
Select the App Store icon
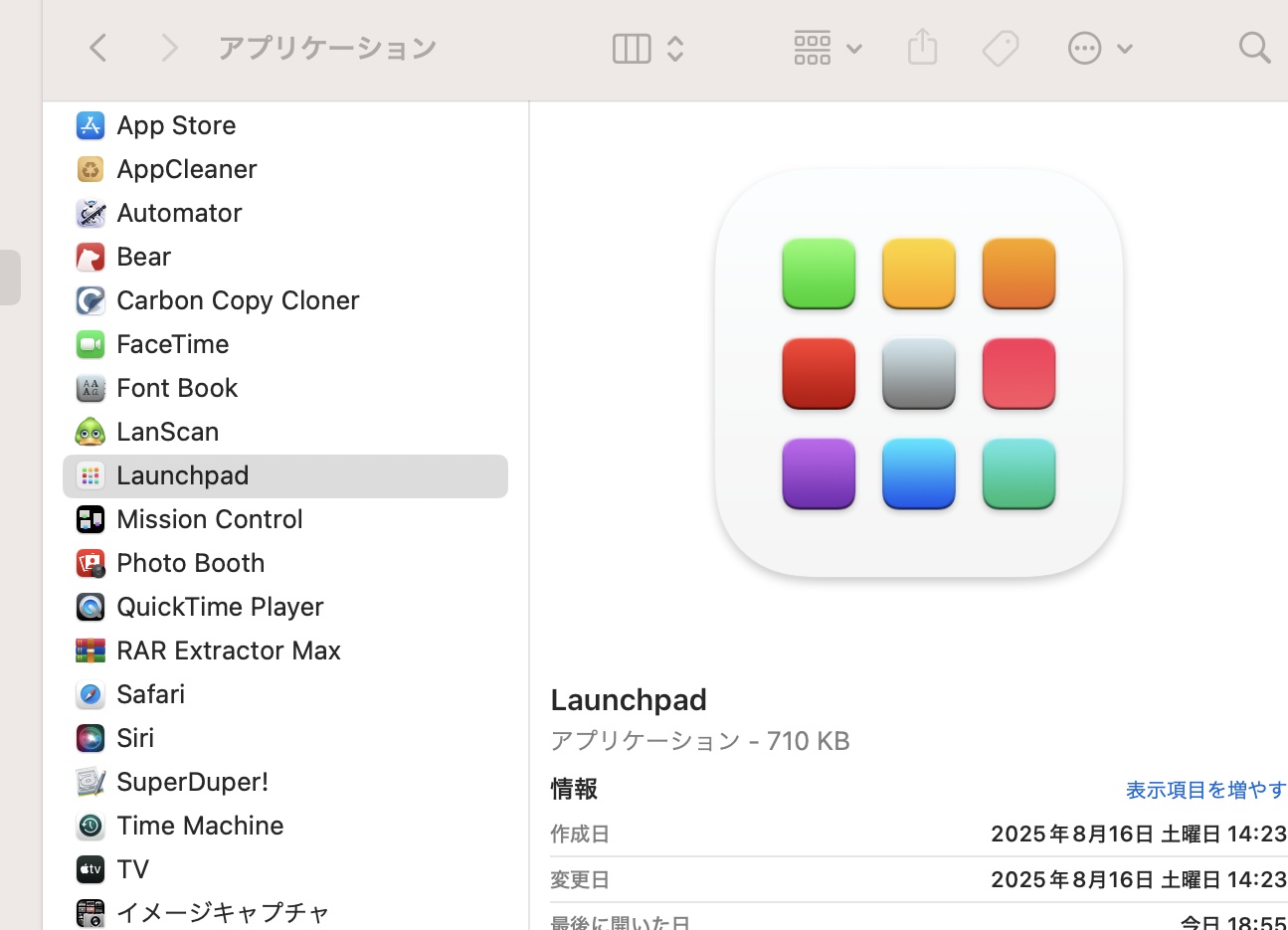coord(91,125)
